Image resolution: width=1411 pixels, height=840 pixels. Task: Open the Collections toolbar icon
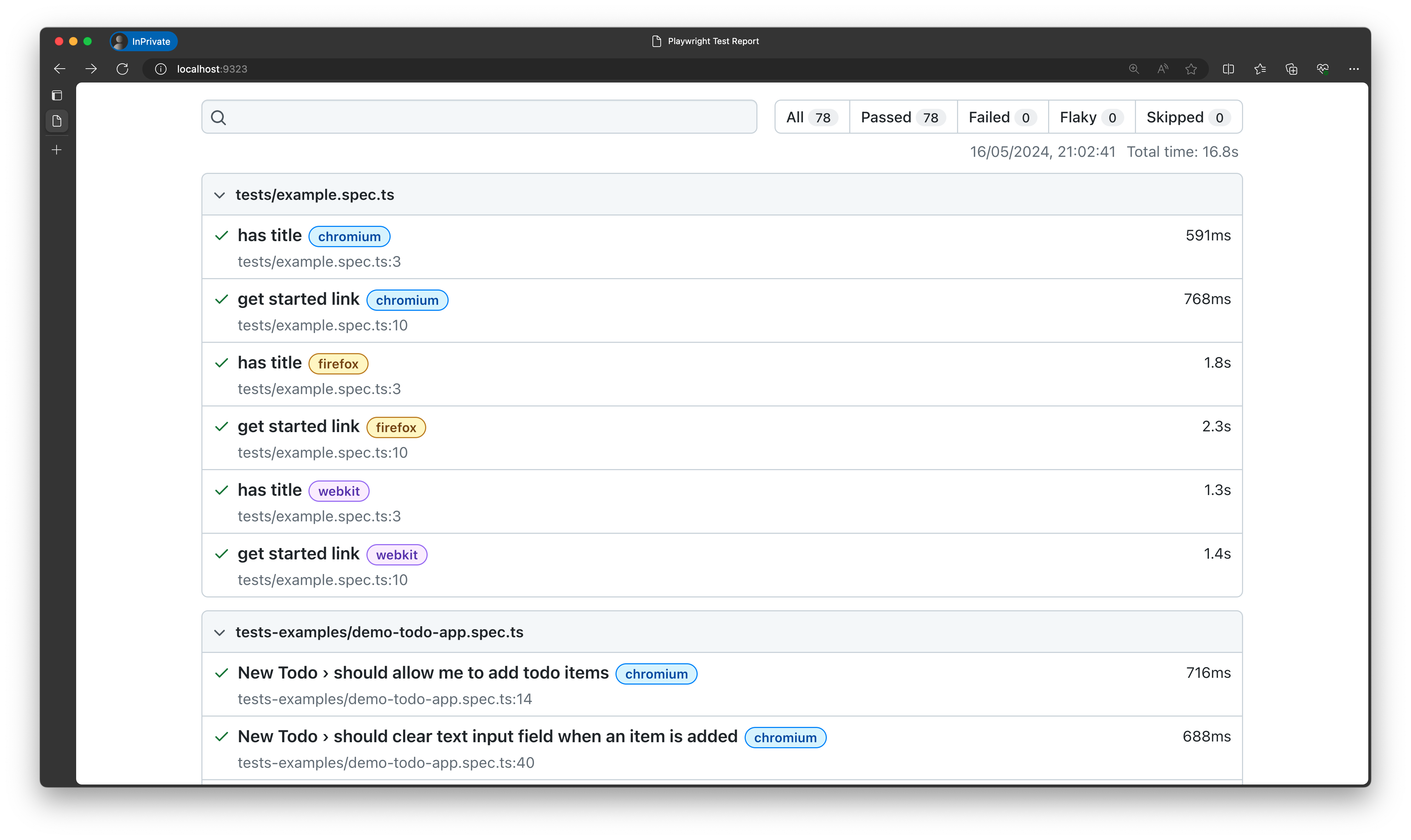point(1291,69)
